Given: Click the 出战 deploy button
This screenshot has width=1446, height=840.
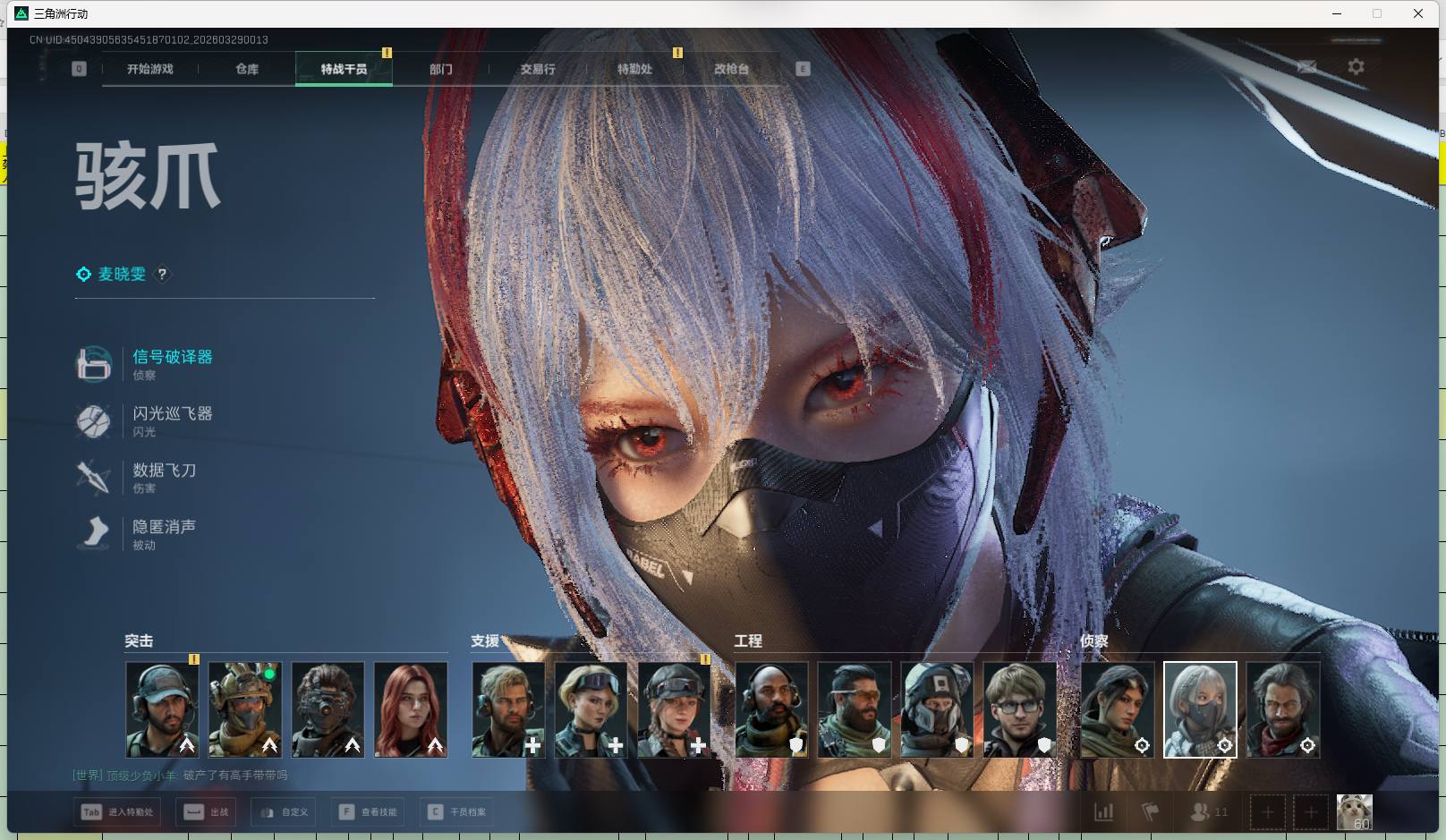Looking at the screenshot, I should tap(207, 812).
